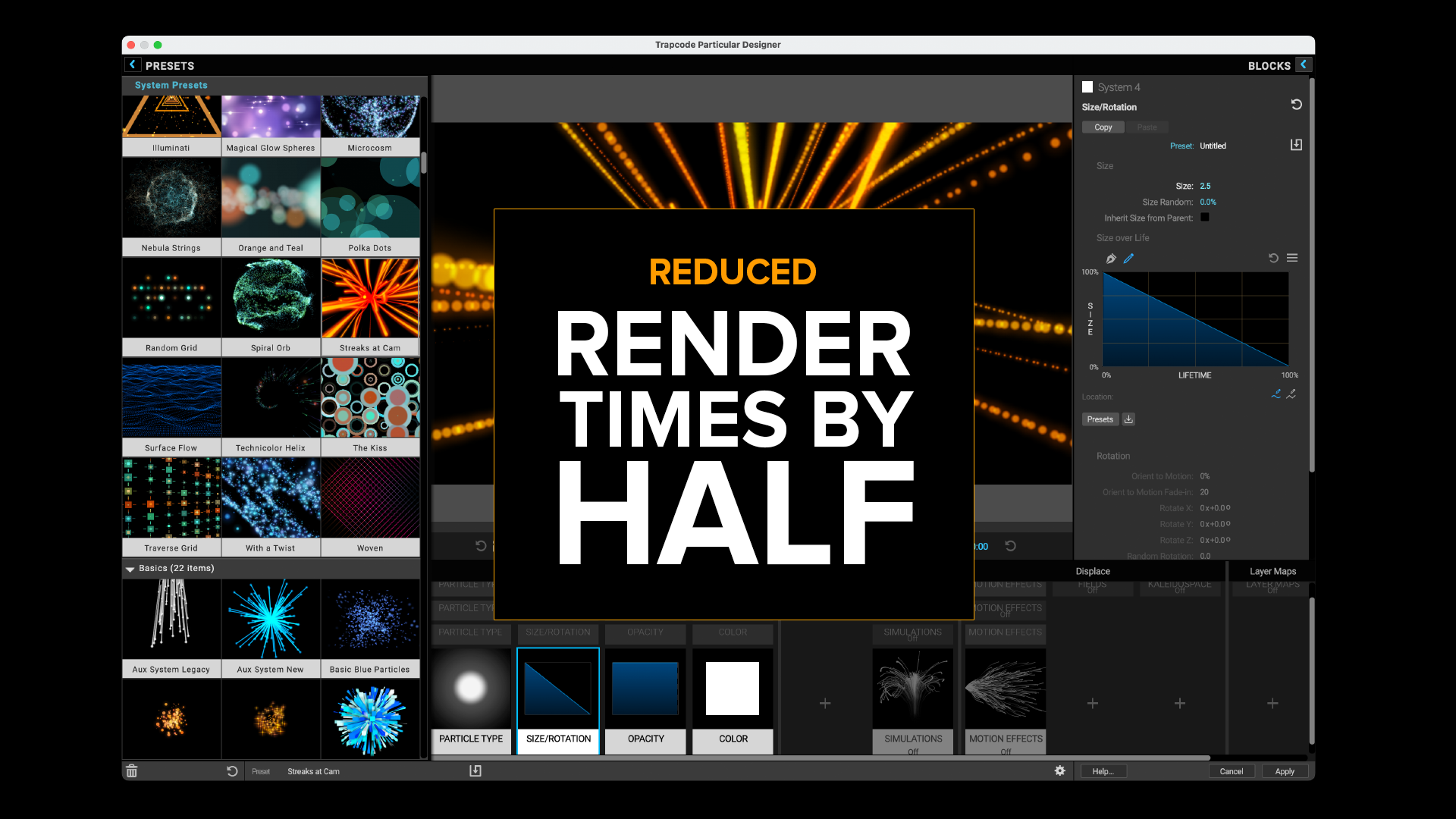Add a Layer Maps block
1456x819 pixels.
1272,704
